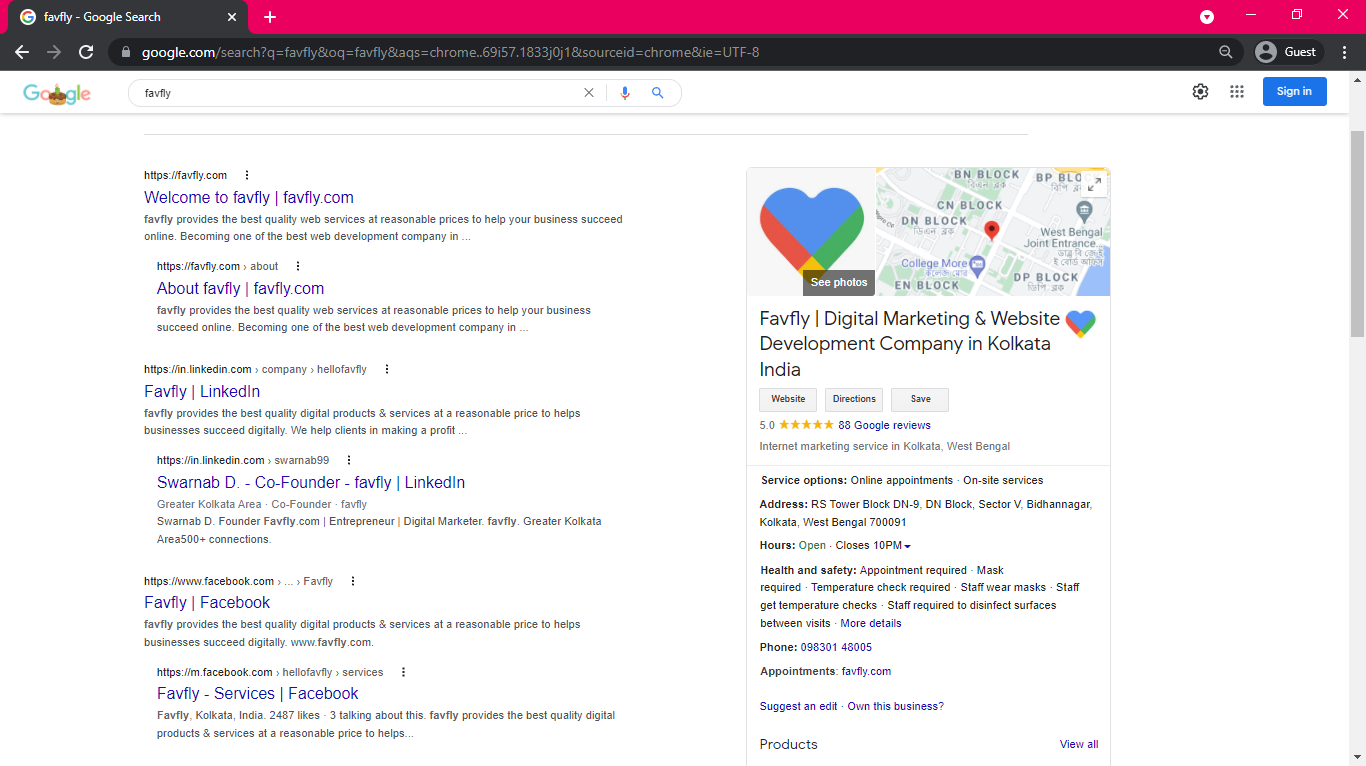Screen dimensions: 1366x766
Task: Click Suggest an edit
Action: coord(798,707)
